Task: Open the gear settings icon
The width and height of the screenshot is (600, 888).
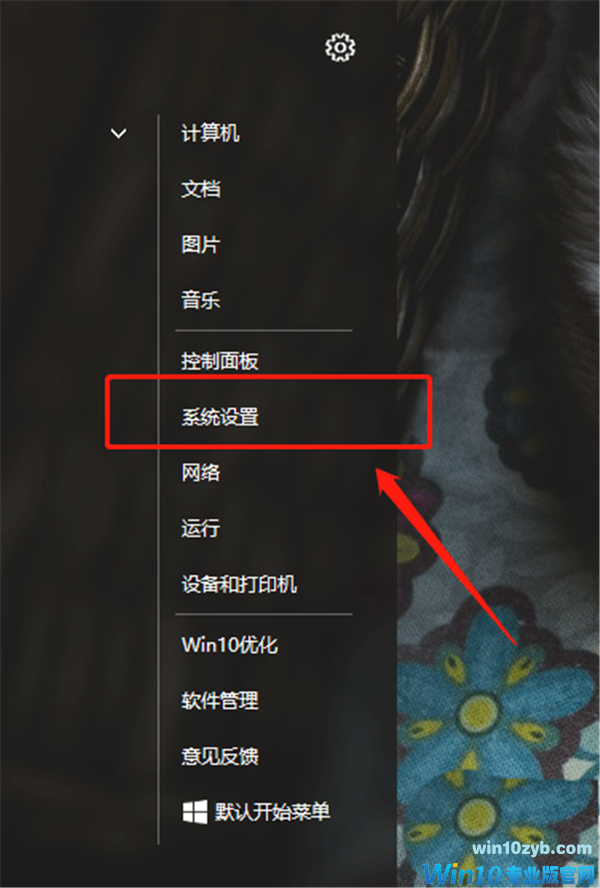Action: point(340,48)
